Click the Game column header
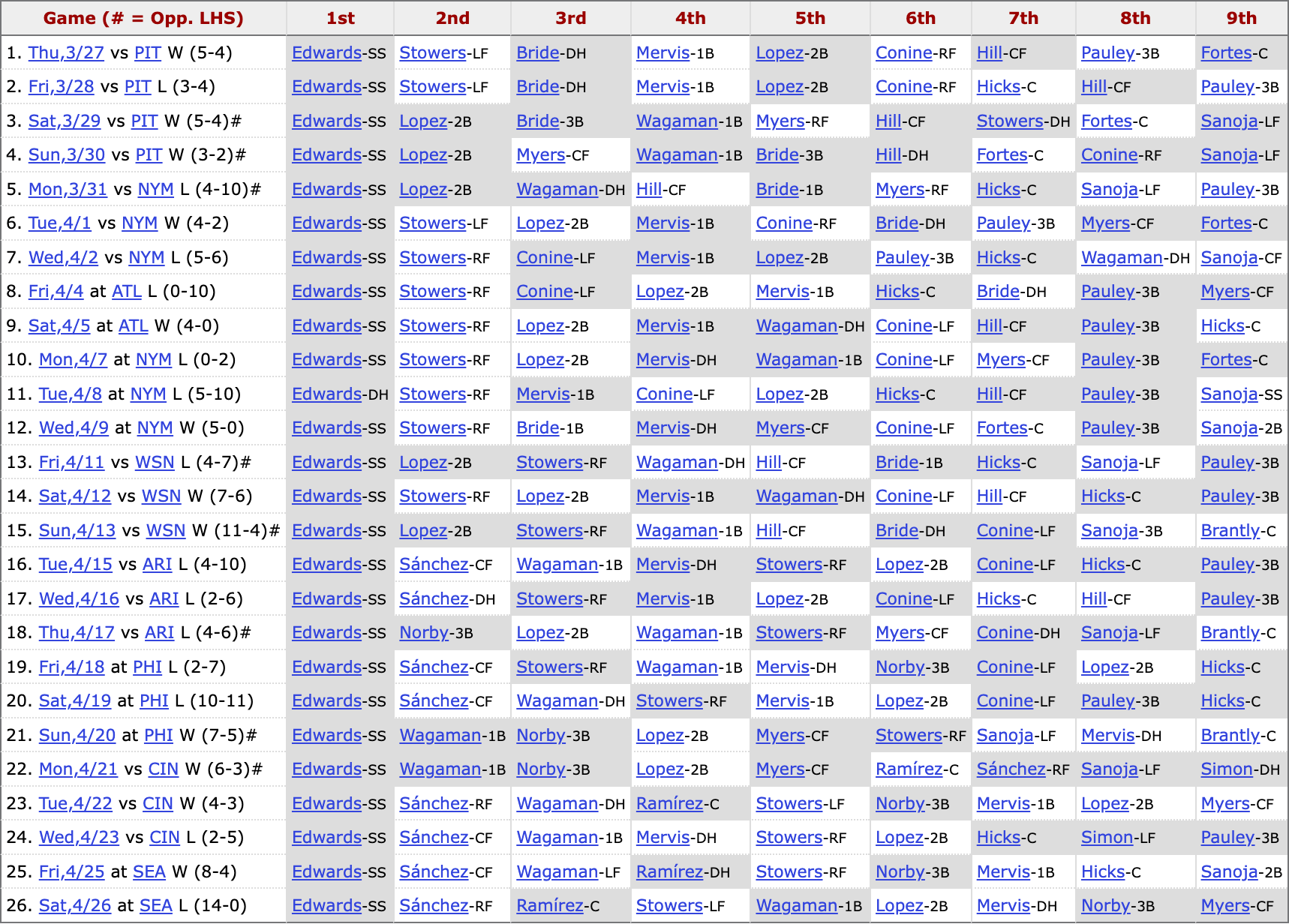This screenshot has width=1289, height=924. (x=143, y=18)
